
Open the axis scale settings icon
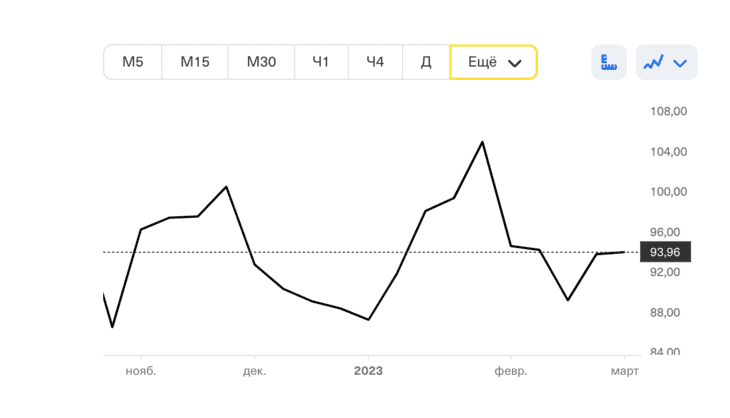coord(608,62)
